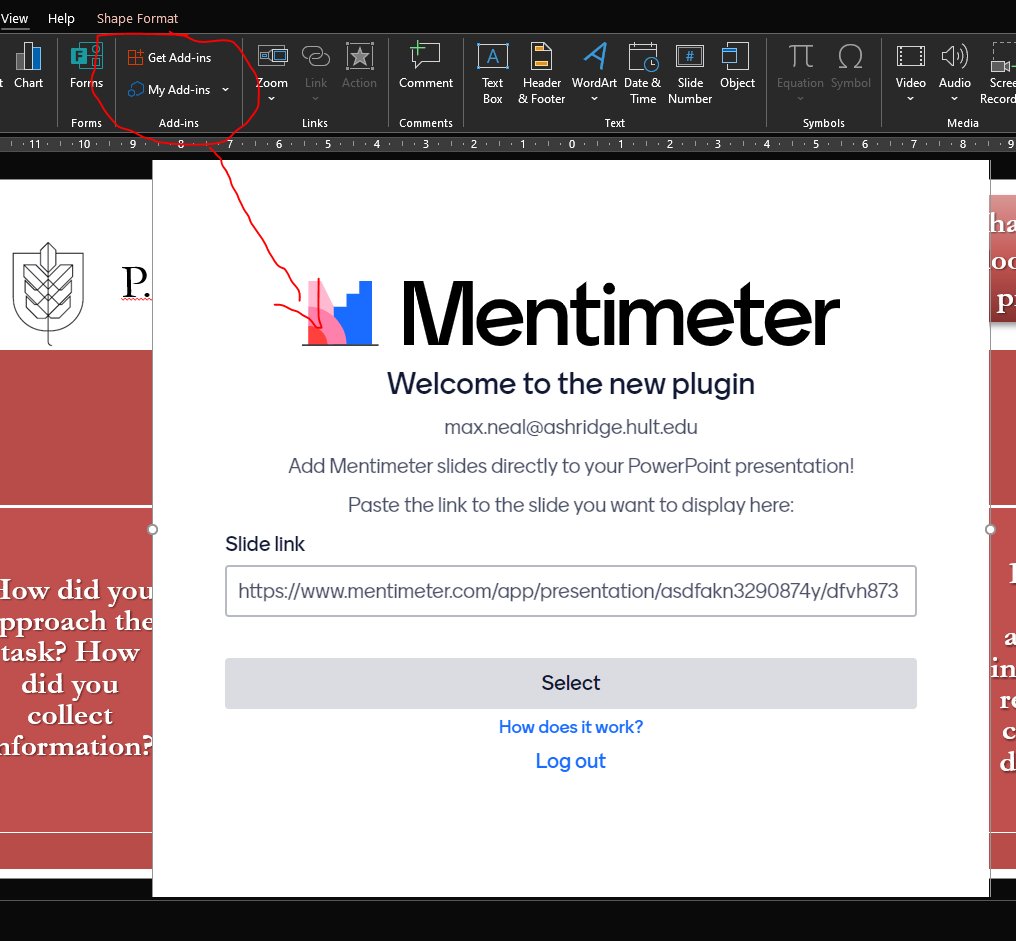The width and height of the screenshot is (1016, 941).
Task: Insert a Chart from the ribbon
Action: click(28, 65)
